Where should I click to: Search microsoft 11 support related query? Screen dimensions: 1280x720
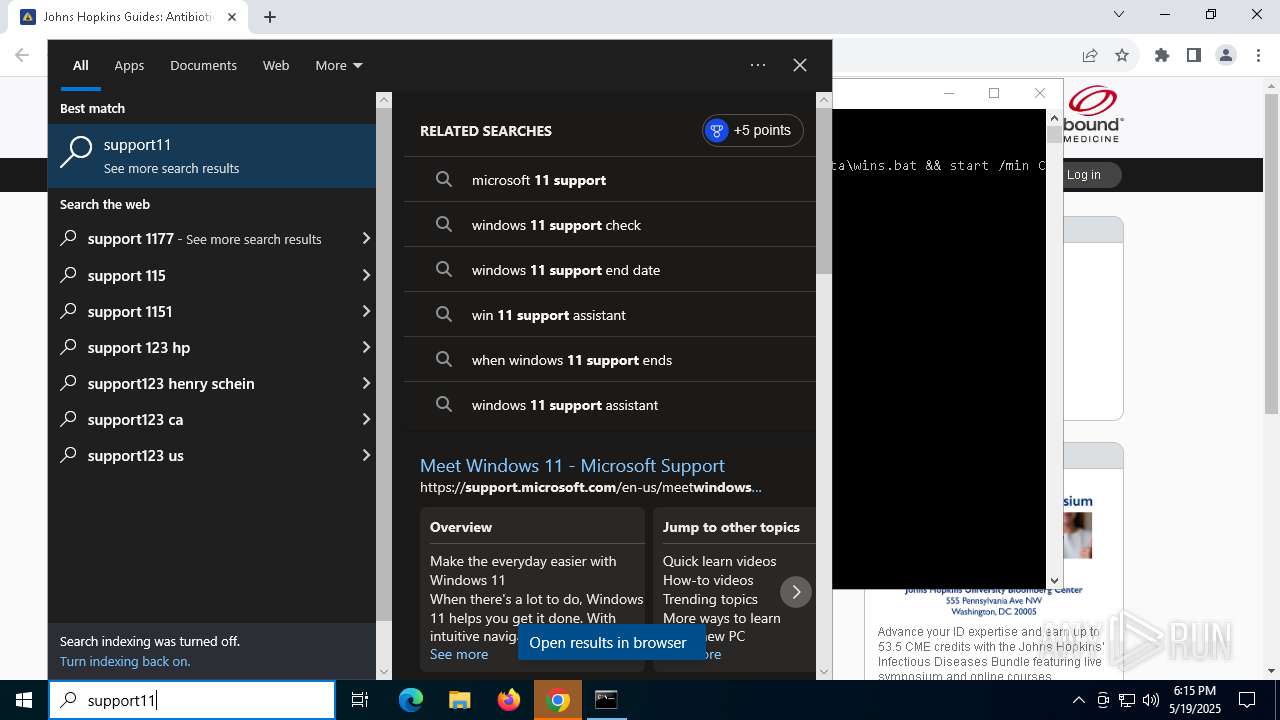coord(610,180)
